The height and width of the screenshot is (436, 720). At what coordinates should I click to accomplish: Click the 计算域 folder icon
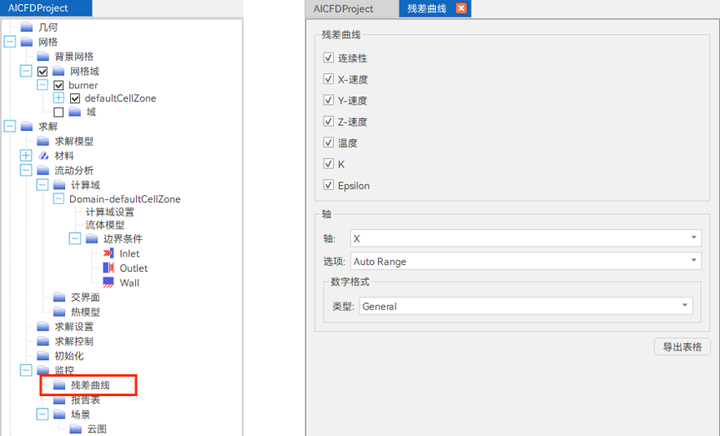click(x=59, y=185)
